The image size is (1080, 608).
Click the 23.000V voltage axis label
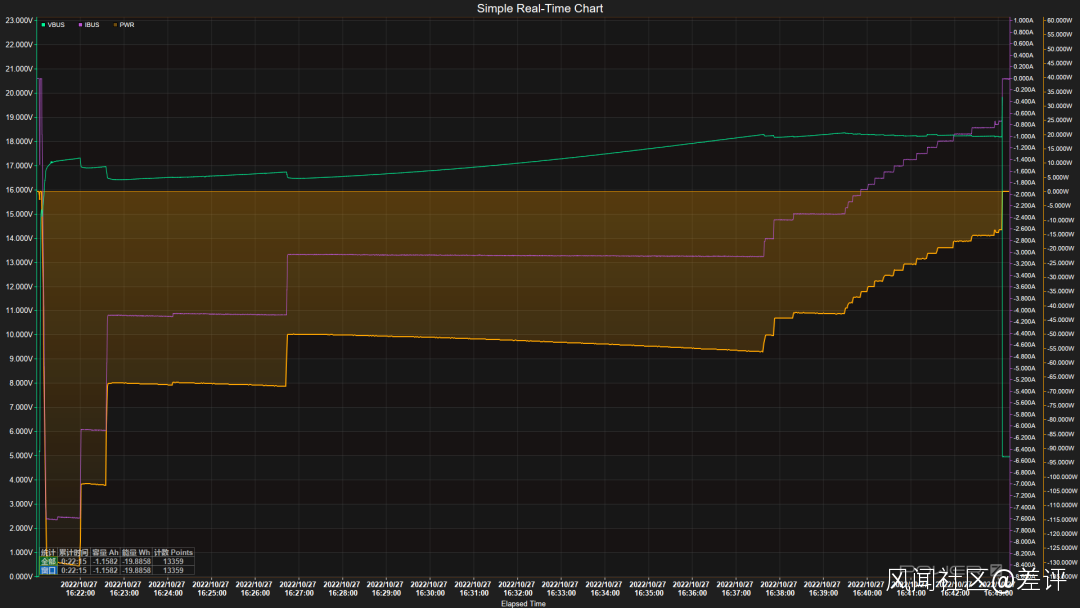(x=19, y=21)
